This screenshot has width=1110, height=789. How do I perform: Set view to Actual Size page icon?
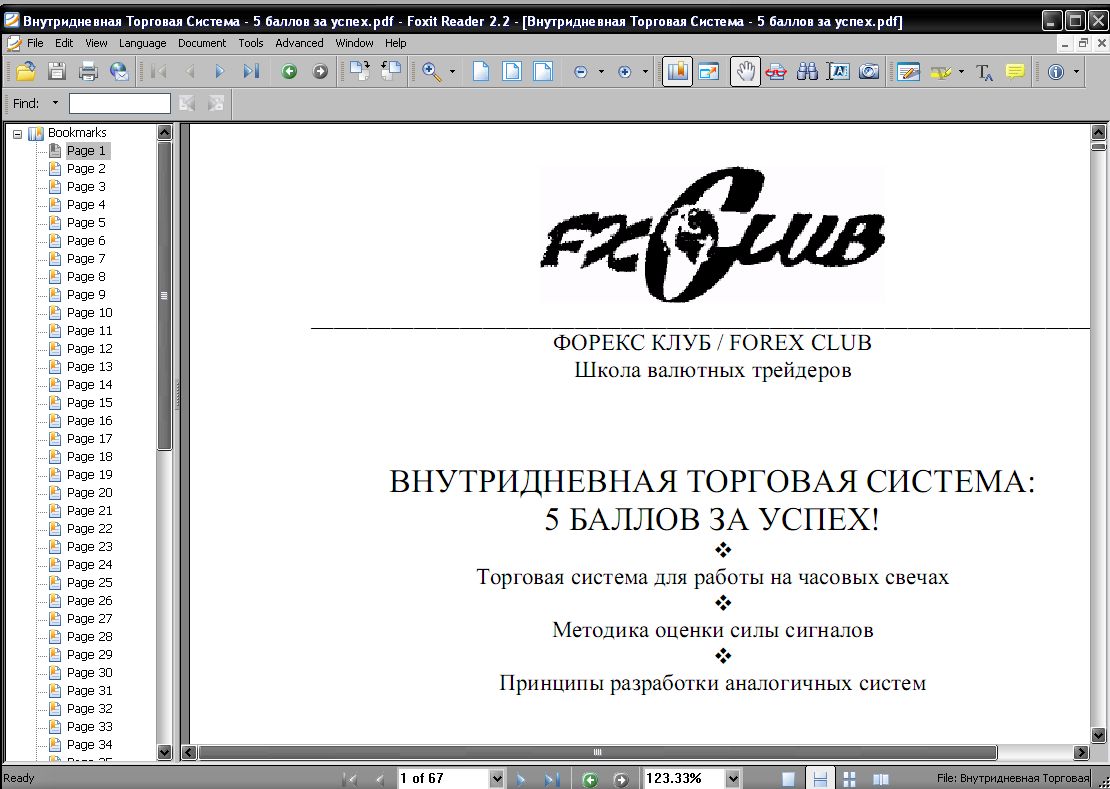[481, 71]
